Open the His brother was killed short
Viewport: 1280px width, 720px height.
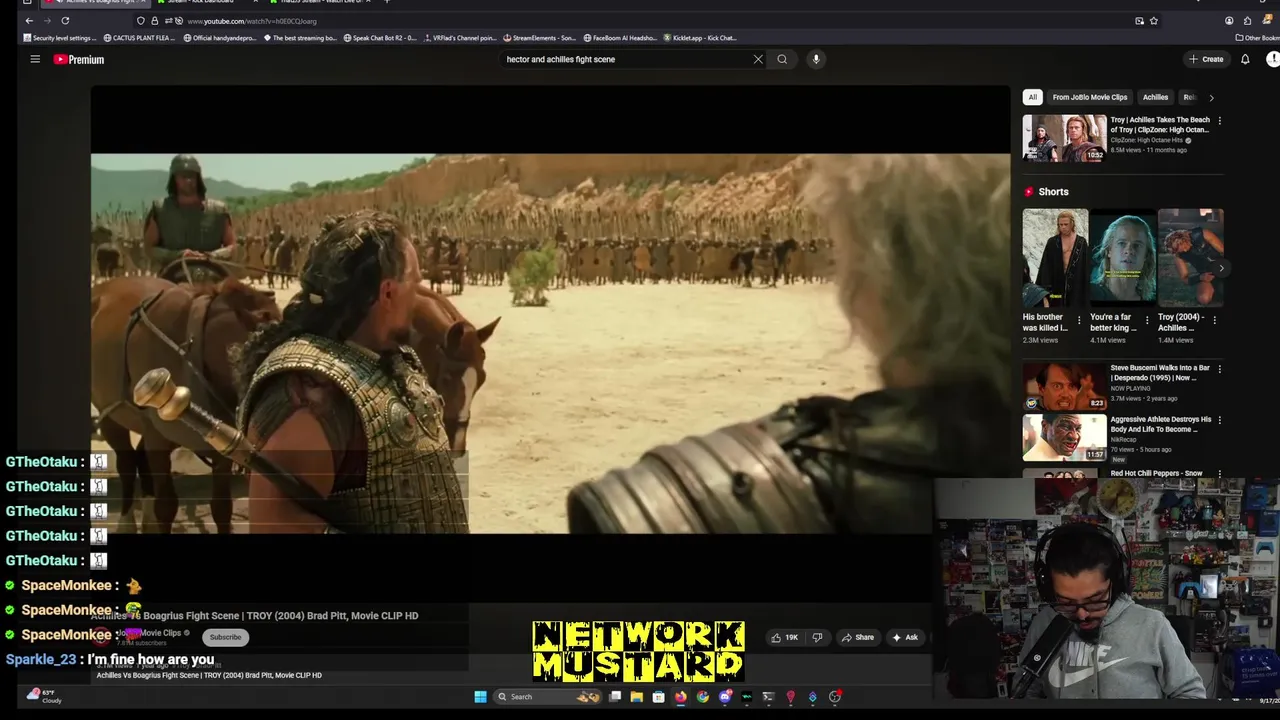tap(1054, 258)
